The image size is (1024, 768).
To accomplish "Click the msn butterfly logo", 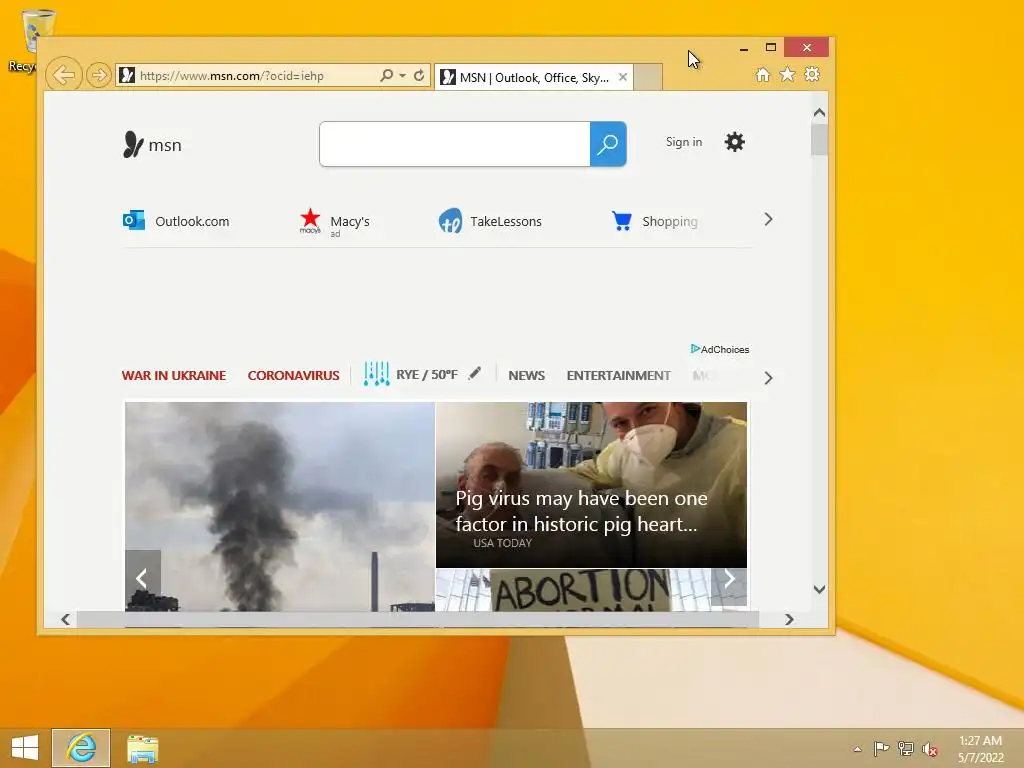I will [152, 144].
